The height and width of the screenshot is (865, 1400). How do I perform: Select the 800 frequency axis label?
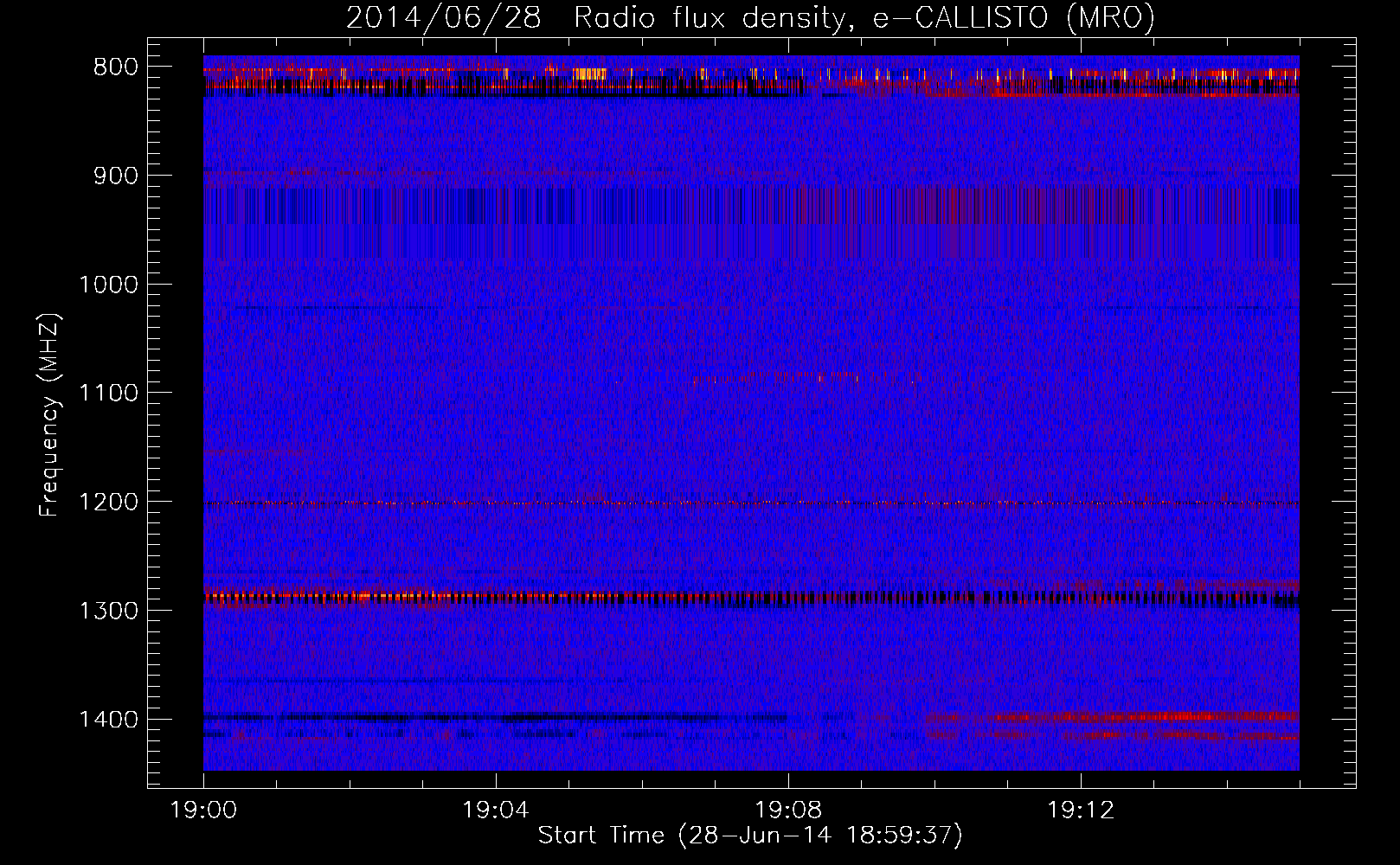click(115, 67)
